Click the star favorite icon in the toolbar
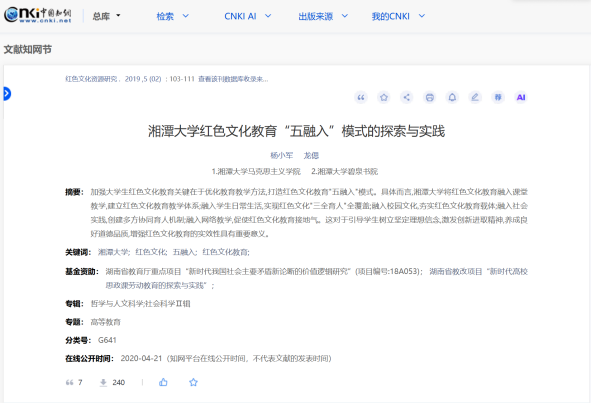591x403 pixels. (x=384, y=98)
